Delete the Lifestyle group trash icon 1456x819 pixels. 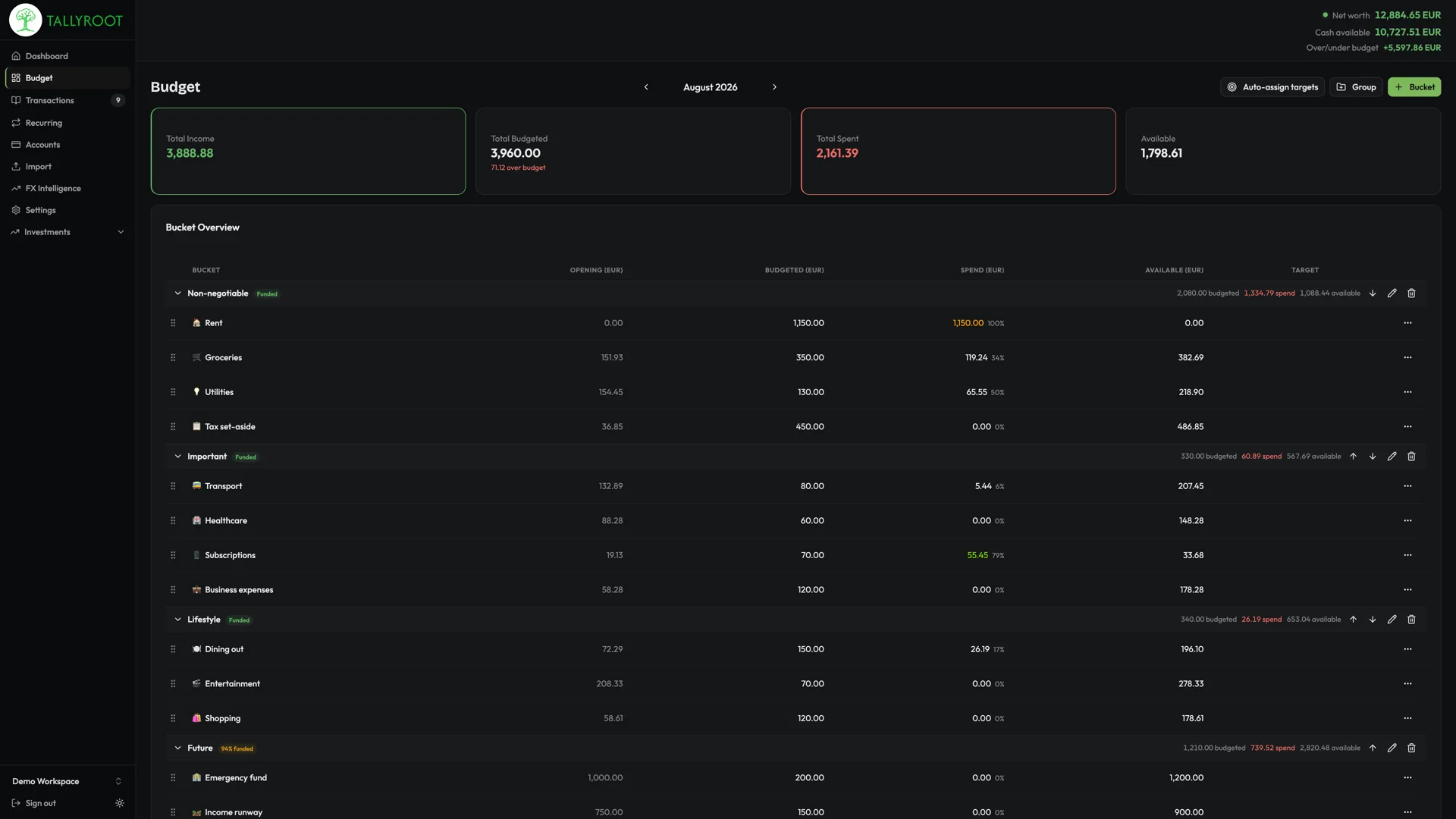1411,620
